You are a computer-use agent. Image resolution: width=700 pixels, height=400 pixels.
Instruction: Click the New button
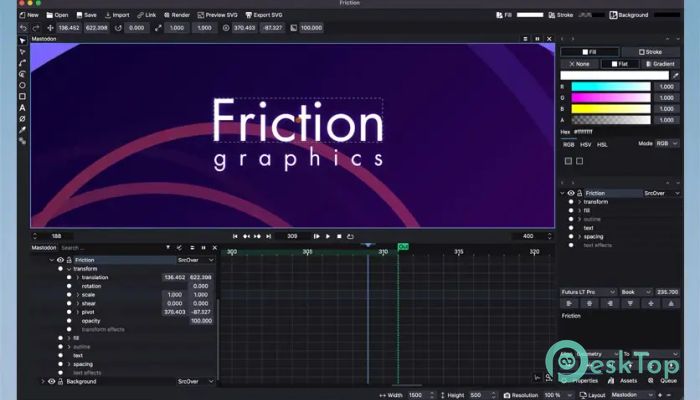coord(29,15)
